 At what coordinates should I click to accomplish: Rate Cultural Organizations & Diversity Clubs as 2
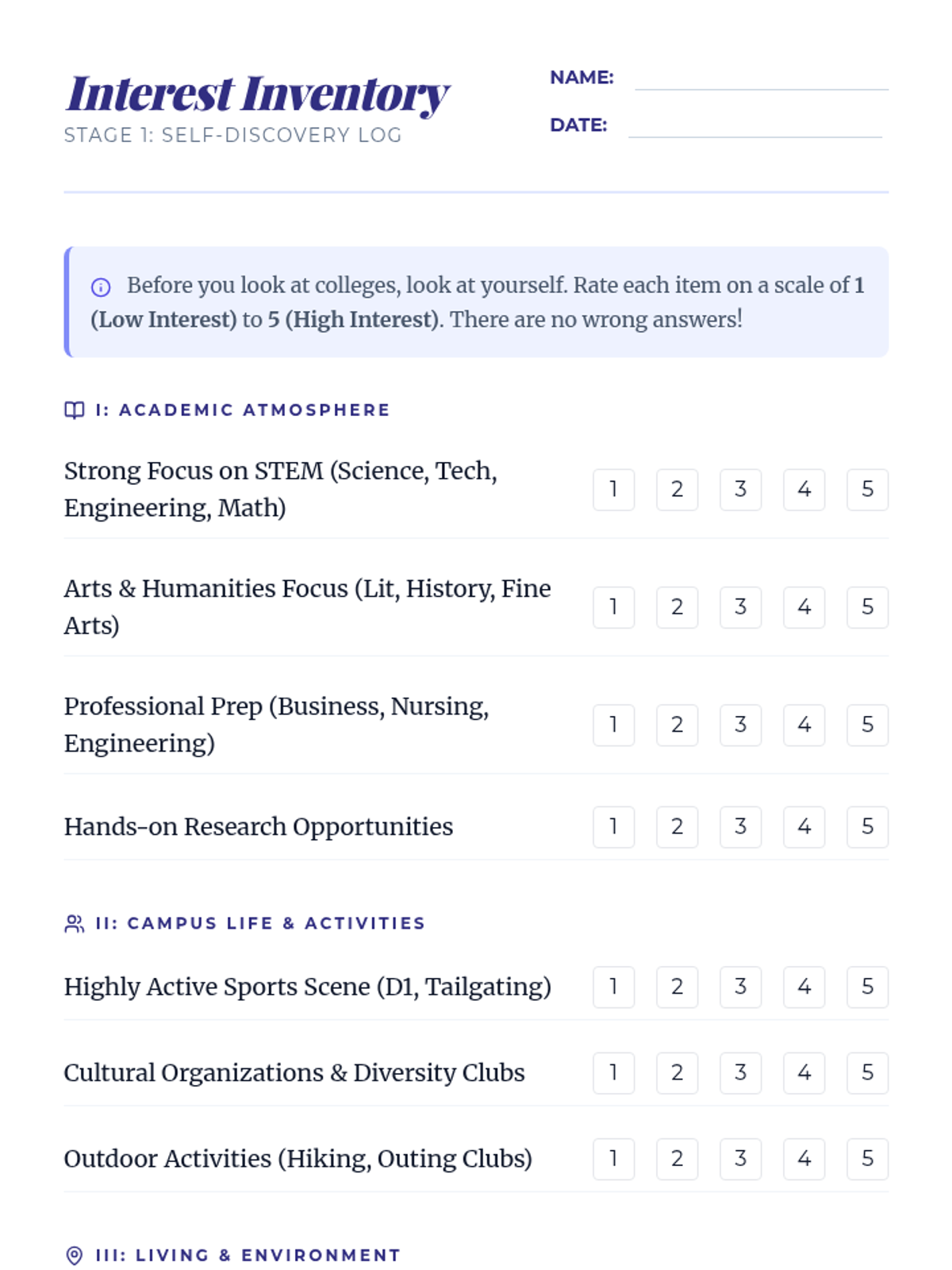[677, 1073]
